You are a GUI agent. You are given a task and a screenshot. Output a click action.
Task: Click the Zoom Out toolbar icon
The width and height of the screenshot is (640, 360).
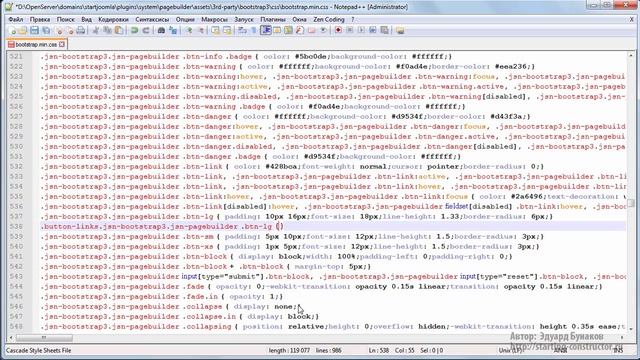200,31
